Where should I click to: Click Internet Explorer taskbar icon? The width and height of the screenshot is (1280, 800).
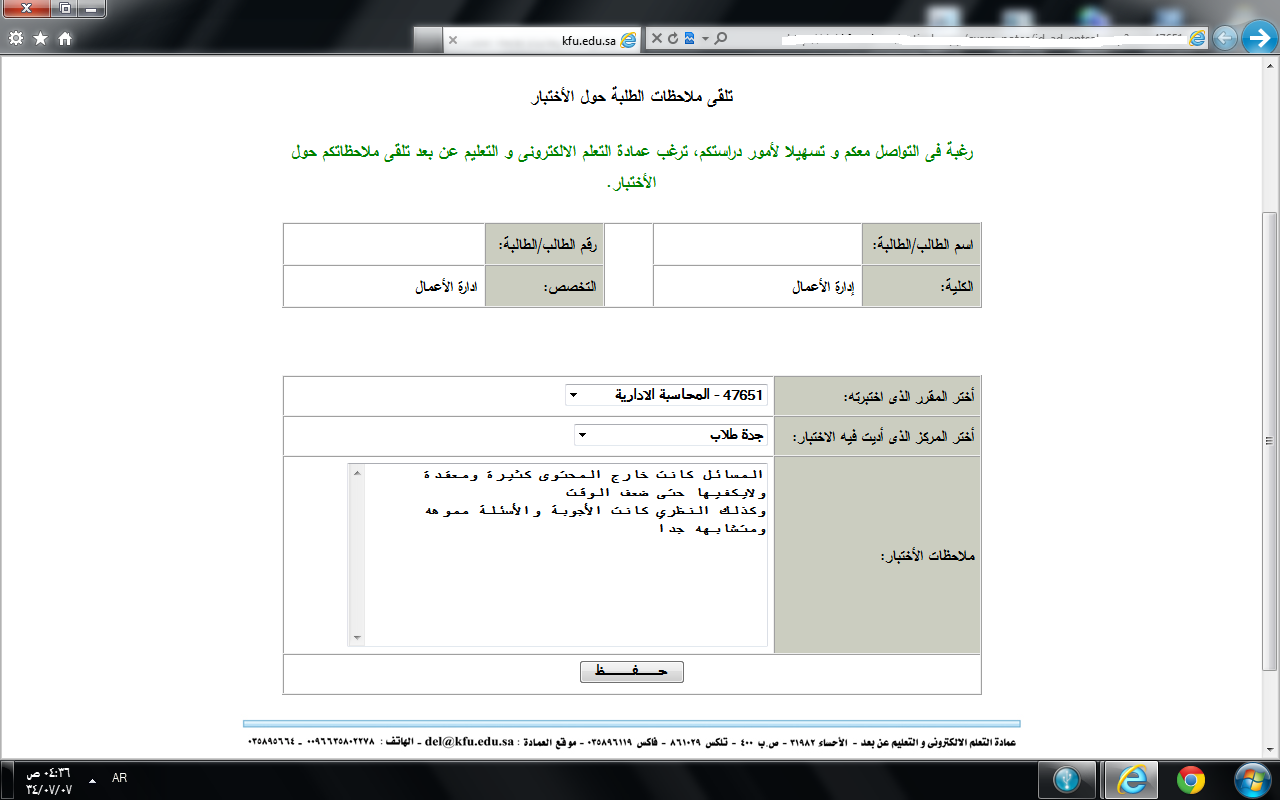click(1129, 780)
